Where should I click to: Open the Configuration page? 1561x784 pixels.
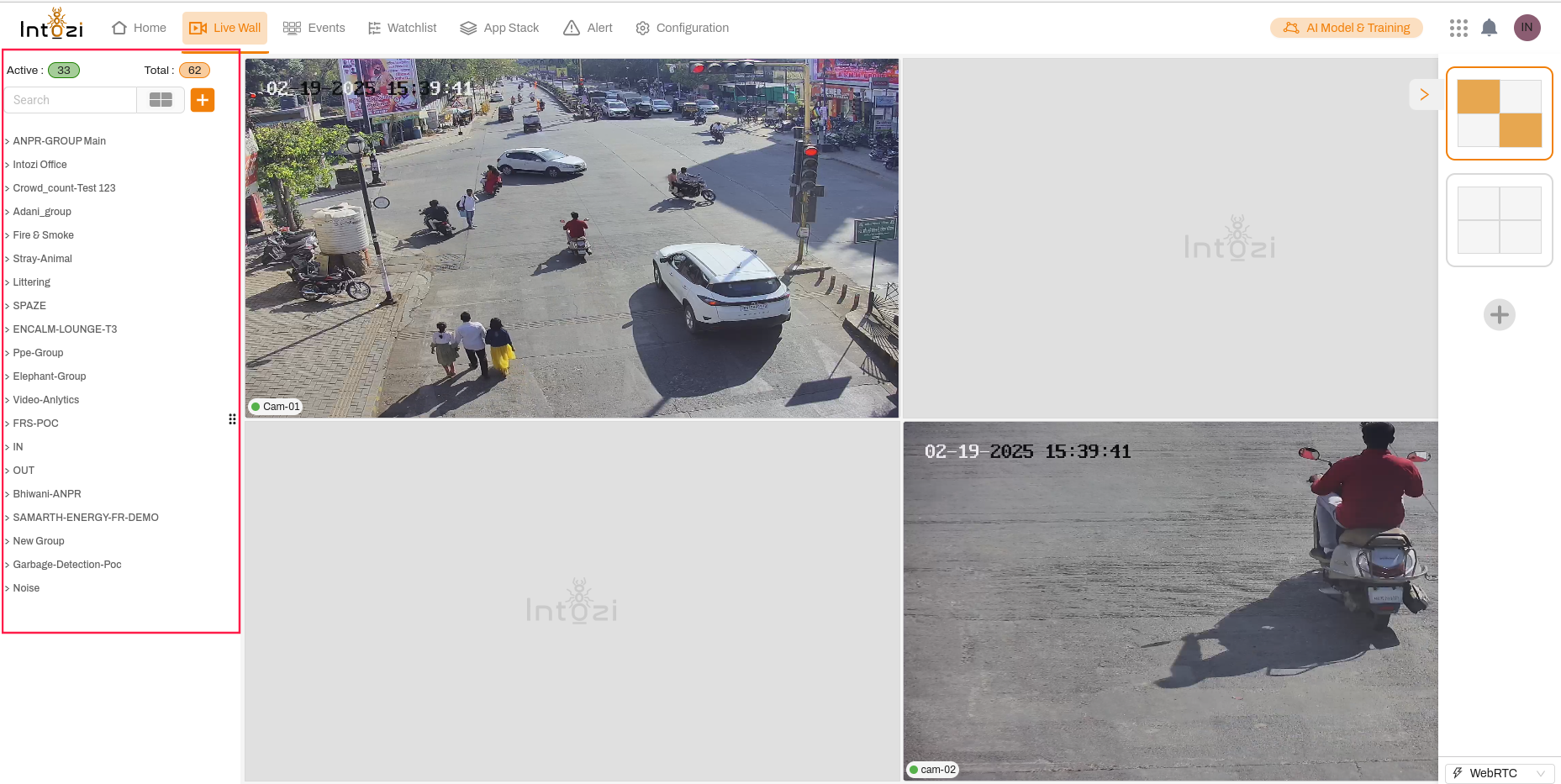(x=682, y=28)
